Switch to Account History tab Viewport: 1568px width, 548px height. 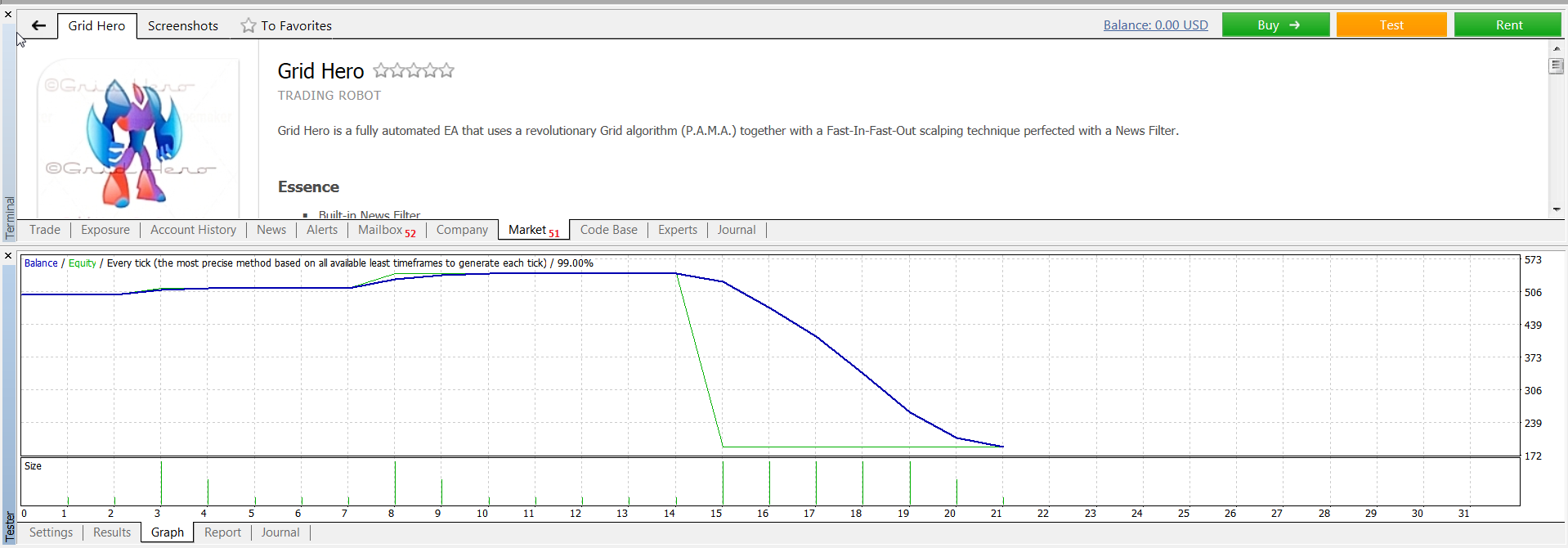193,230
